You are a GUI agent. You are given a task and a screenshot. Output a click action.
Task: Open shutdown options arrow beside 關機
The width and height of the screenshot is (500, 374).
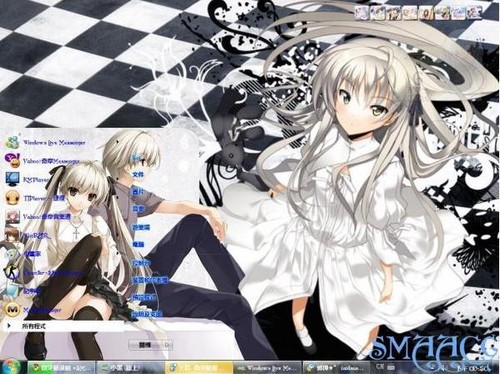coord(167,345)
